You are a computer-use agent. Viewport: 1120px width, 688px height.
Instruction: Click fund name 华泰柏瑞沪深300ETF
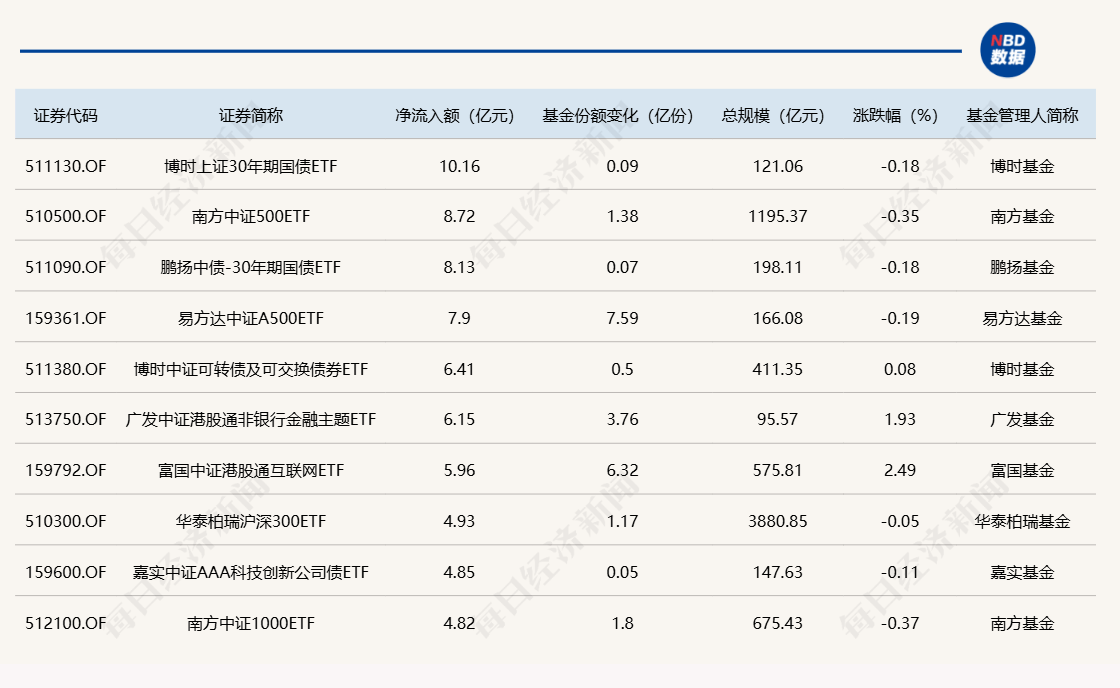pos(251,522)
